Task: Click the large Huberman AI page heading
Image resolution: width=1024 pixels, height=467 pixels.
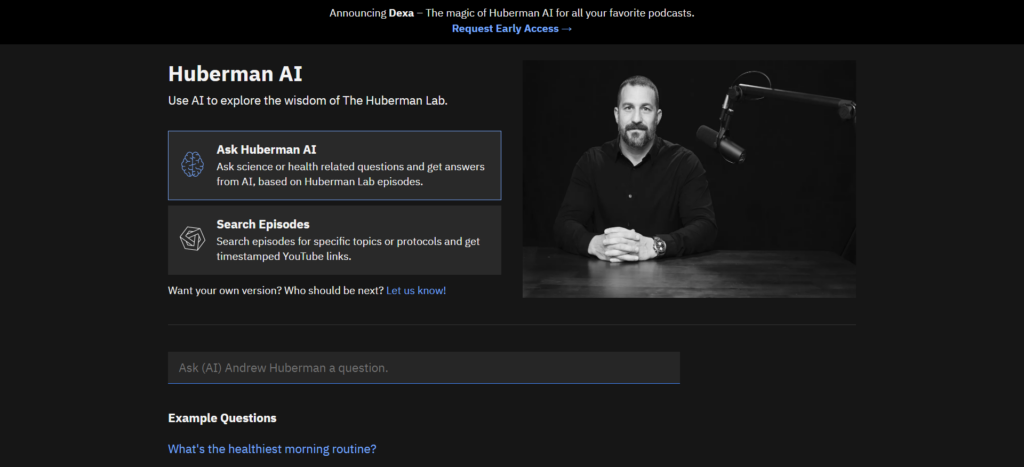Action: pos(235,74)
